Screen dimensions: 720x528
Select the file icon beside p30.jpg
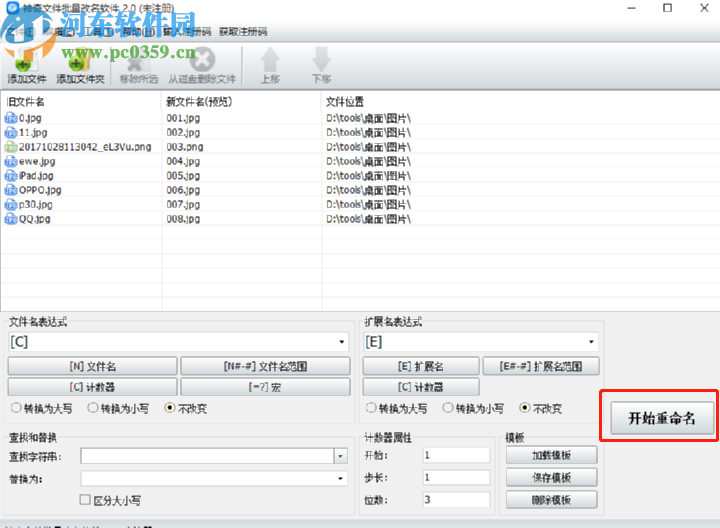11,204
